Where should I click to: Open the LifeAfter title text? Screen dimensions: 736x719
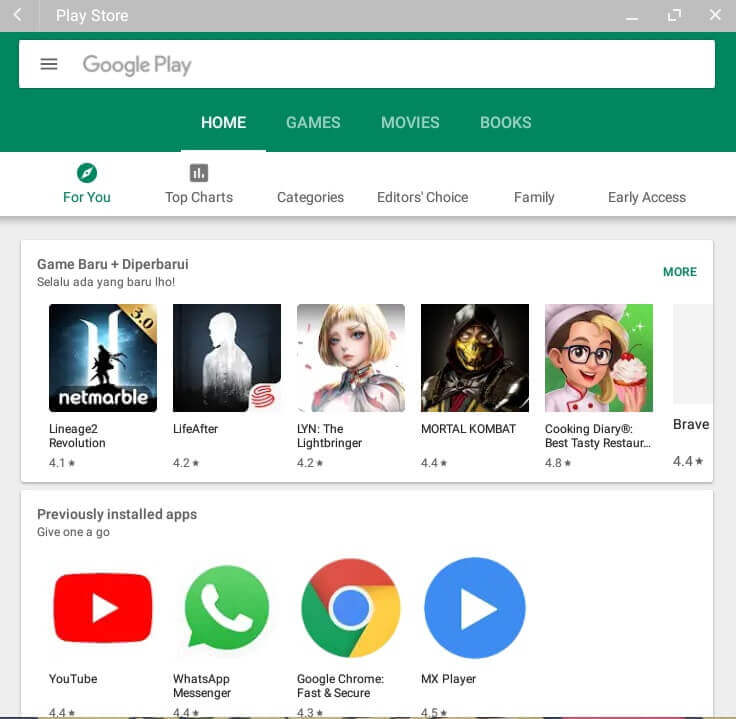click(x=195, y=428)
